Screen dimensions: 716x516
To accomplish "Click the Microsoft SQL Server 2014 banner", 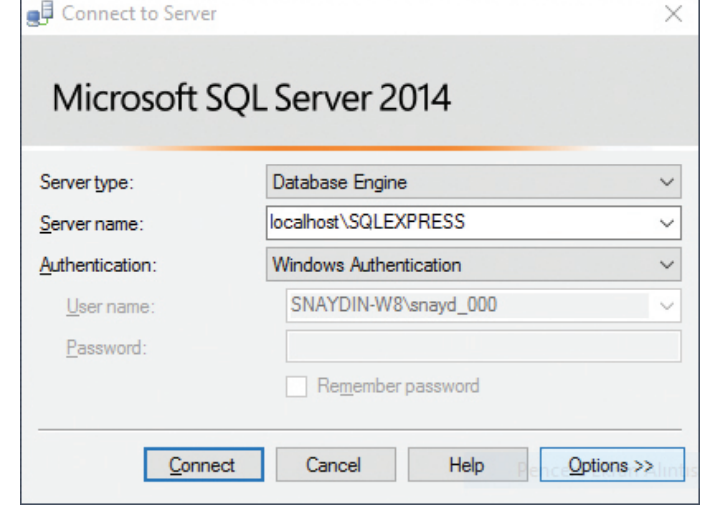I will tap(250, 99).
